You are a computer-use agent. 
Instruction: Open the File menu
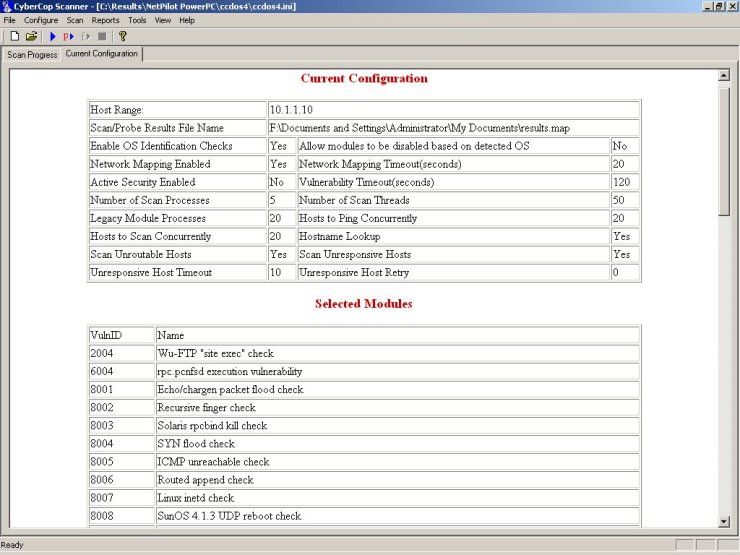(x=9, y=20)
